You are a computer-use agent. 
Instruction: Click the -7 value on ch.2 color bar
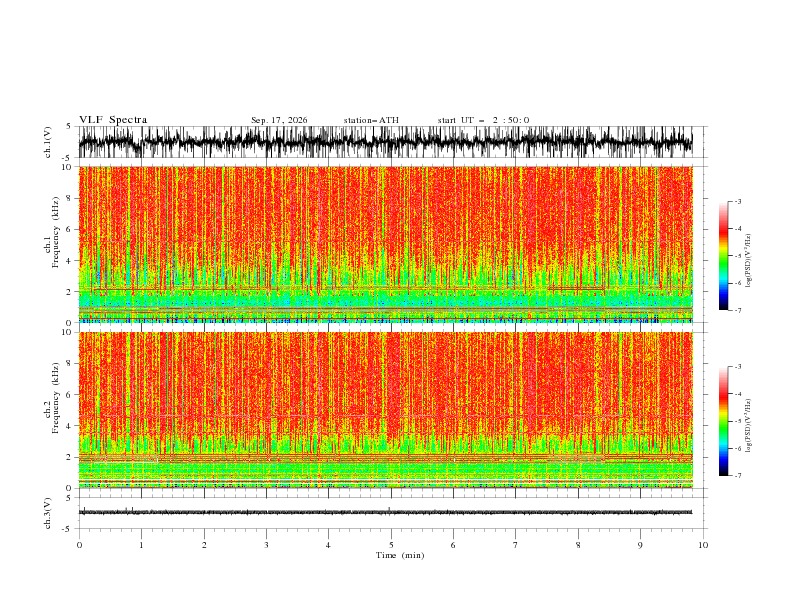click(x=738, y=476)
